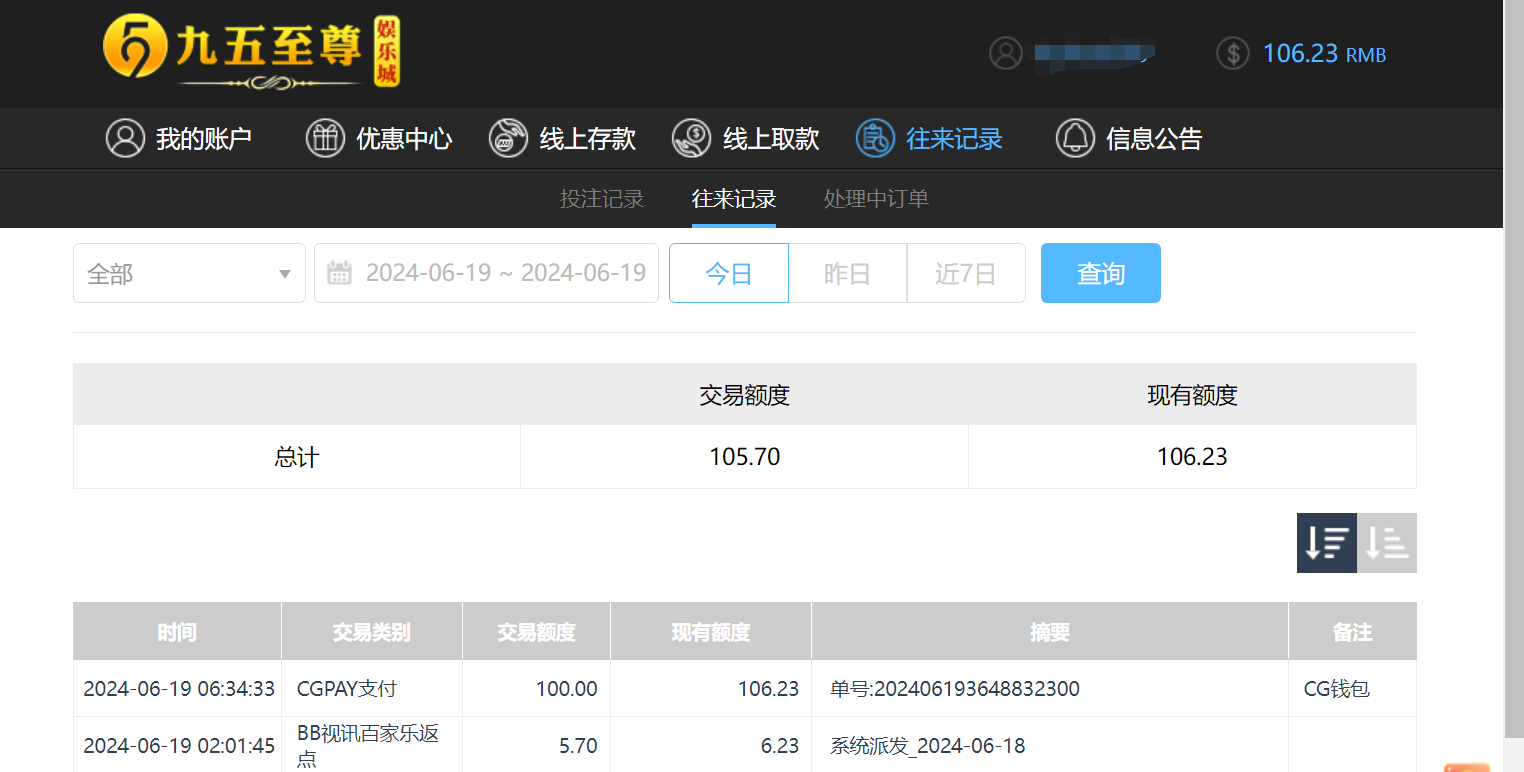
Task: Select the 优惠中心 promotions icon
Action: 325,138
